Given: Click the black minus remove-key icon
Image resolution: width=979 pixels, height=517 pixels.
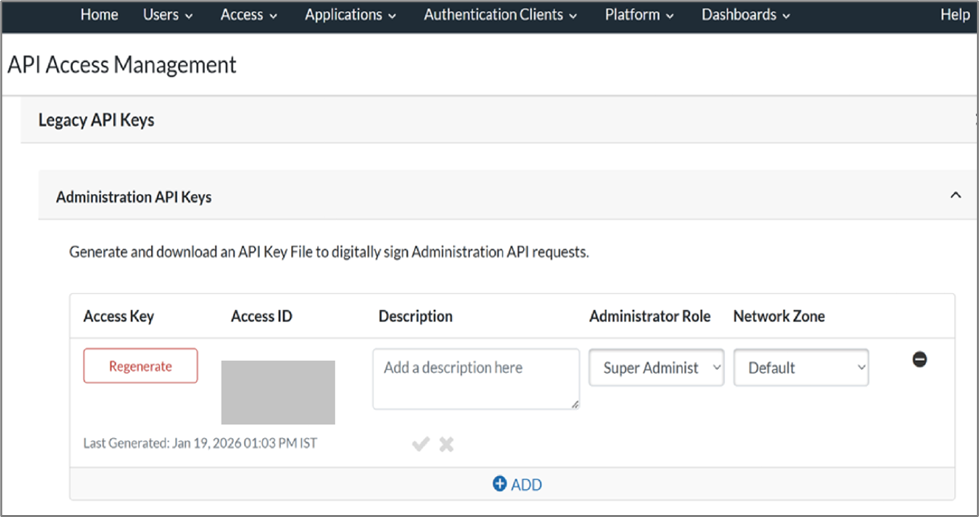Looking at the screenshot, I should (x=919, y=359).
